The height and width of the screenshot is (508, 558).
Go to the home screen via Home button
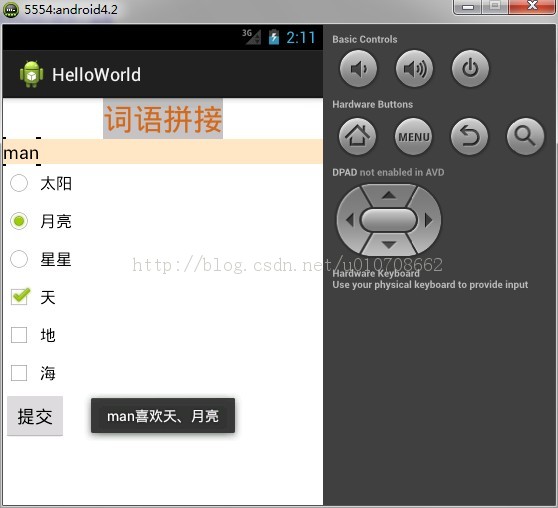click(357, 136)
